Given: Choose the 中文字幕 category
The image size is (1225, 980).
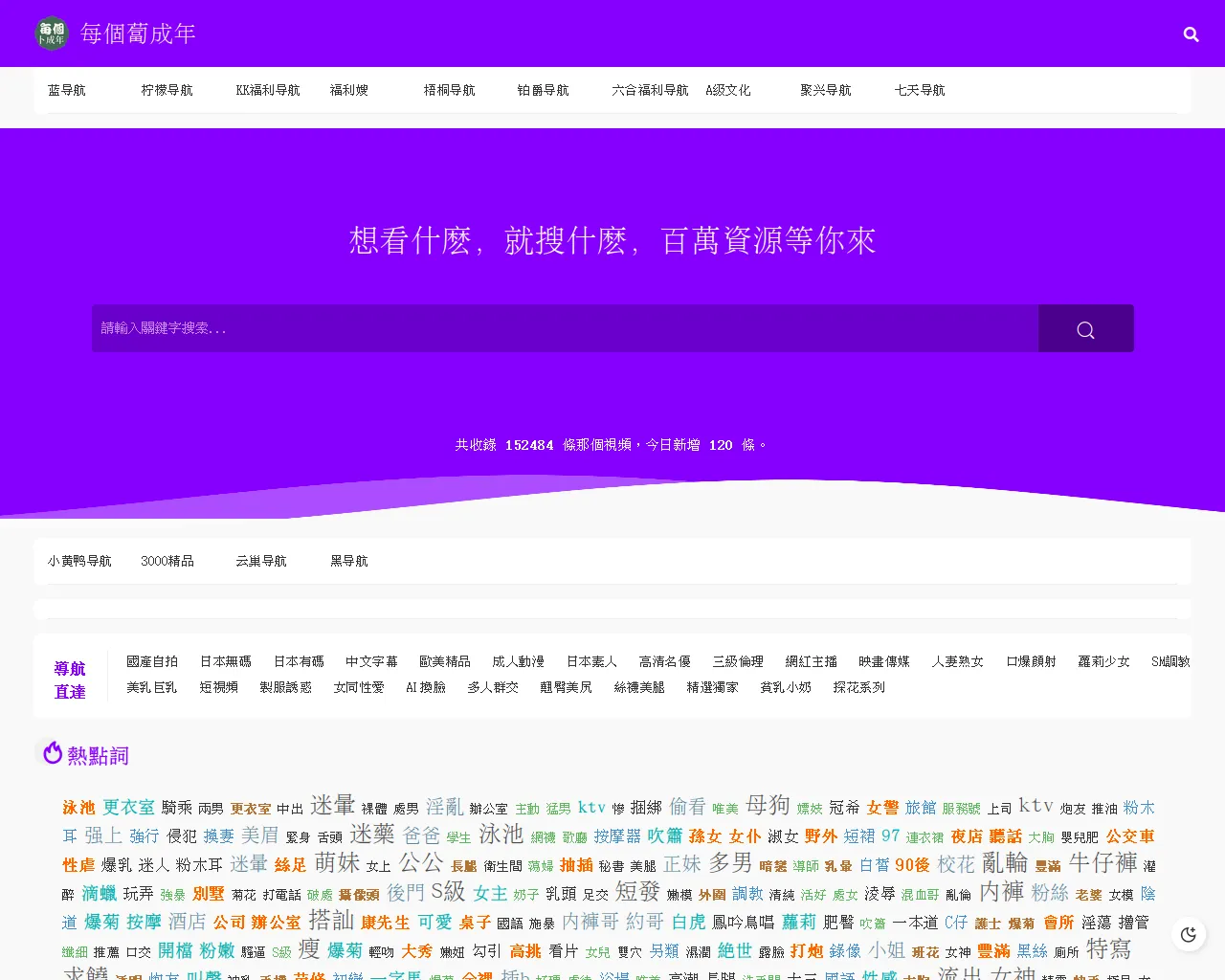Looking at the screenshot, I should pos(371,661).
